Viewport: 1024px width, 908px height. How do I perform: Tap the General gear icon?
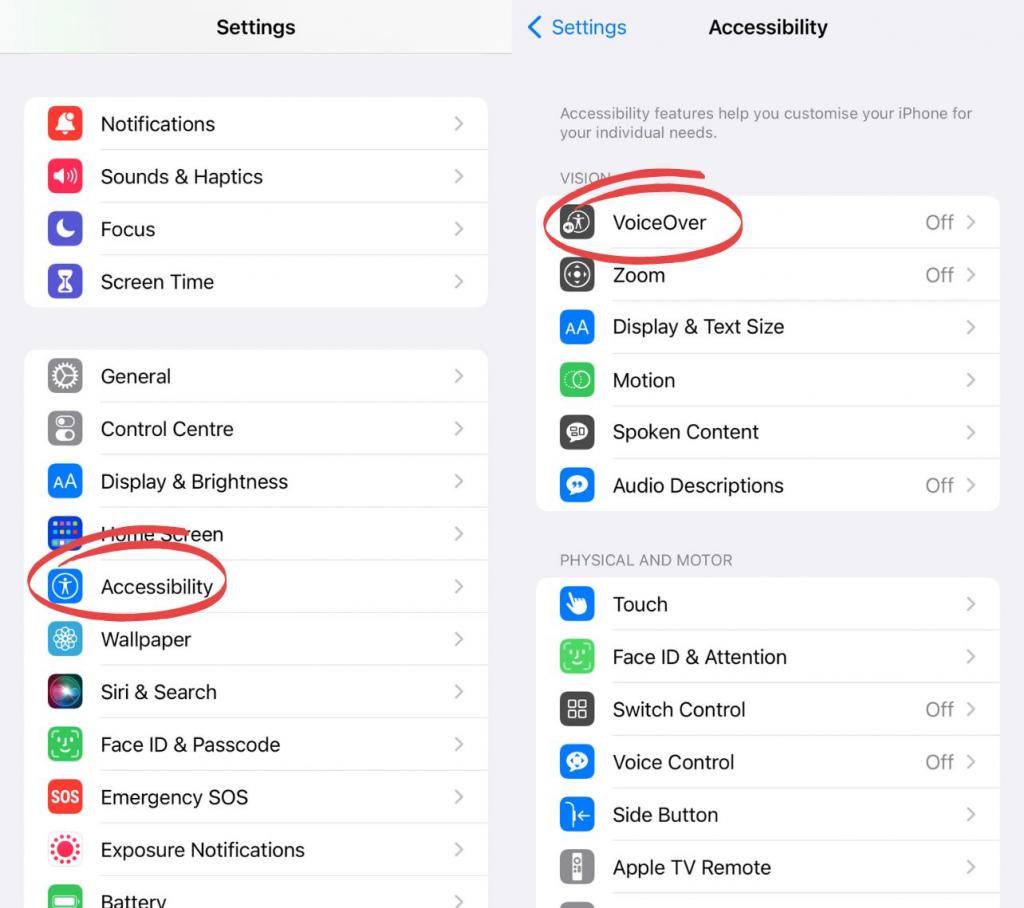[x=65, y=376]
